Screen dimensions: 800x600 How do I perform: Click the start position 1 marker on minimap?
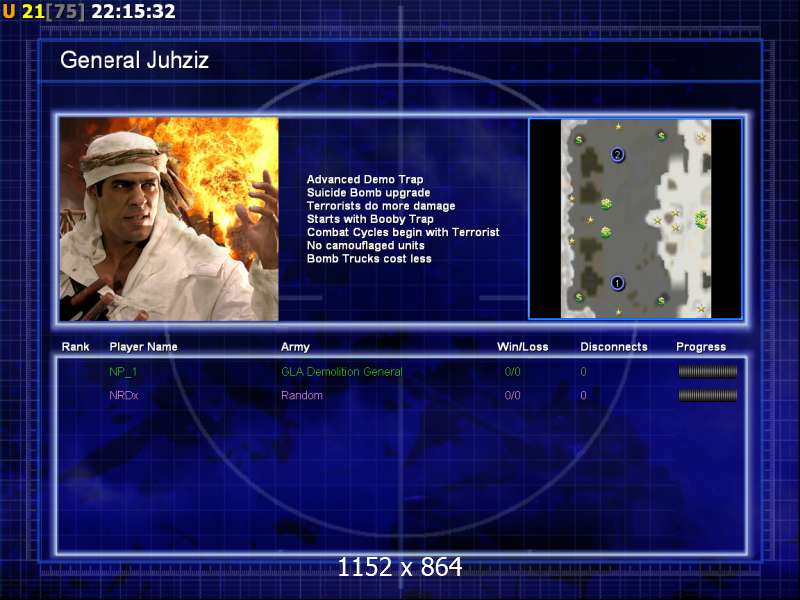pyautogui.click(x=617, y=283)
